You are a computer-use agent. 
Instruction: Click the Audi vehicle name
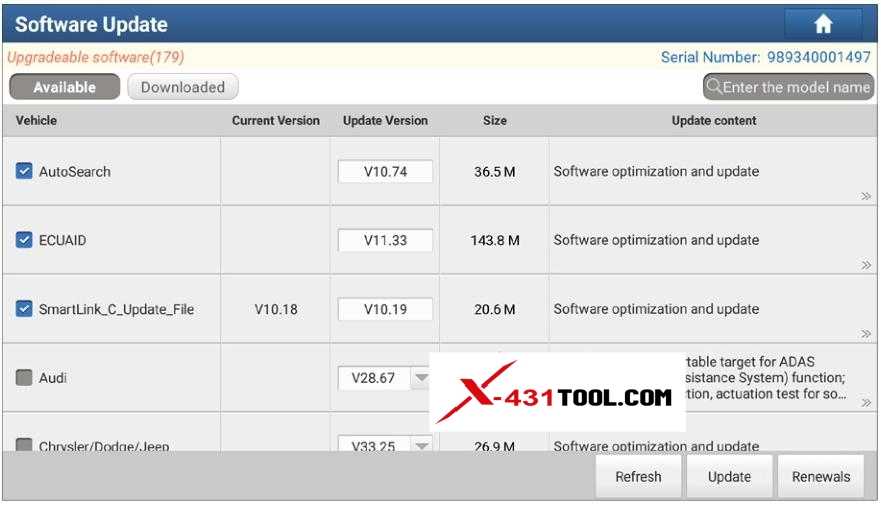[53, 378]
